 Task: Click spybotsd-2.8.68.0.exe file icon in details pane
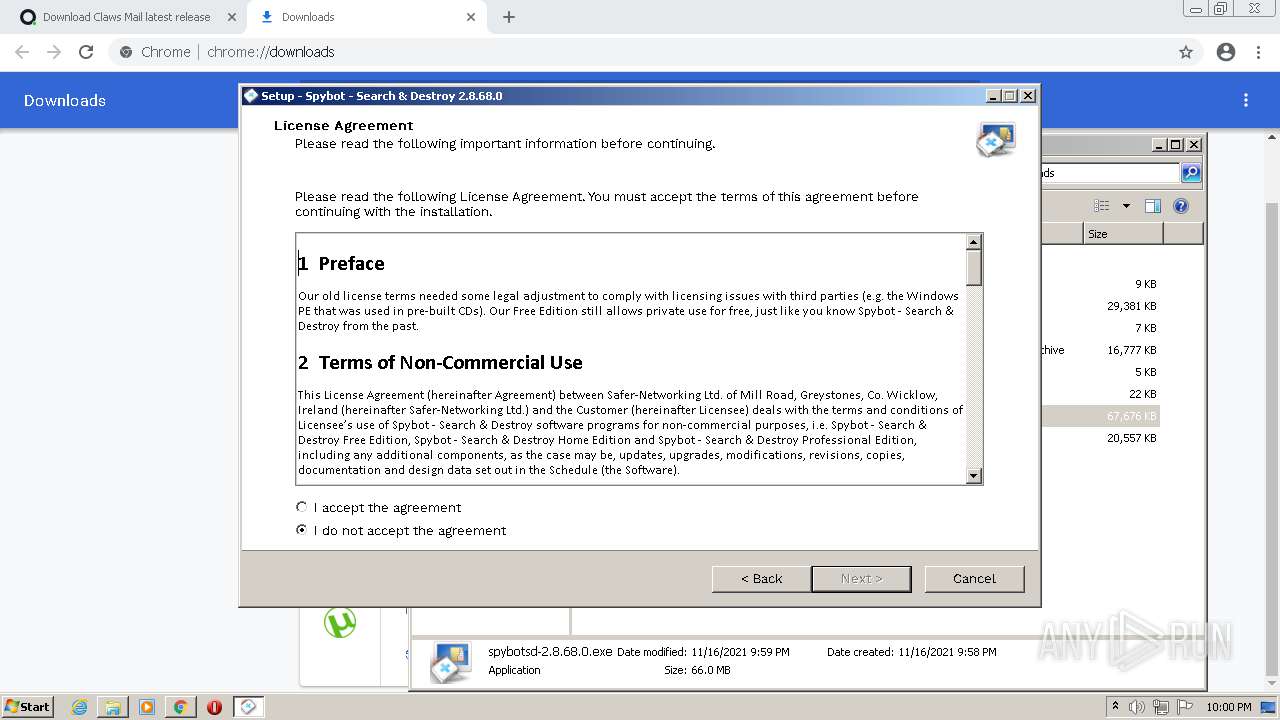[451, 662]
